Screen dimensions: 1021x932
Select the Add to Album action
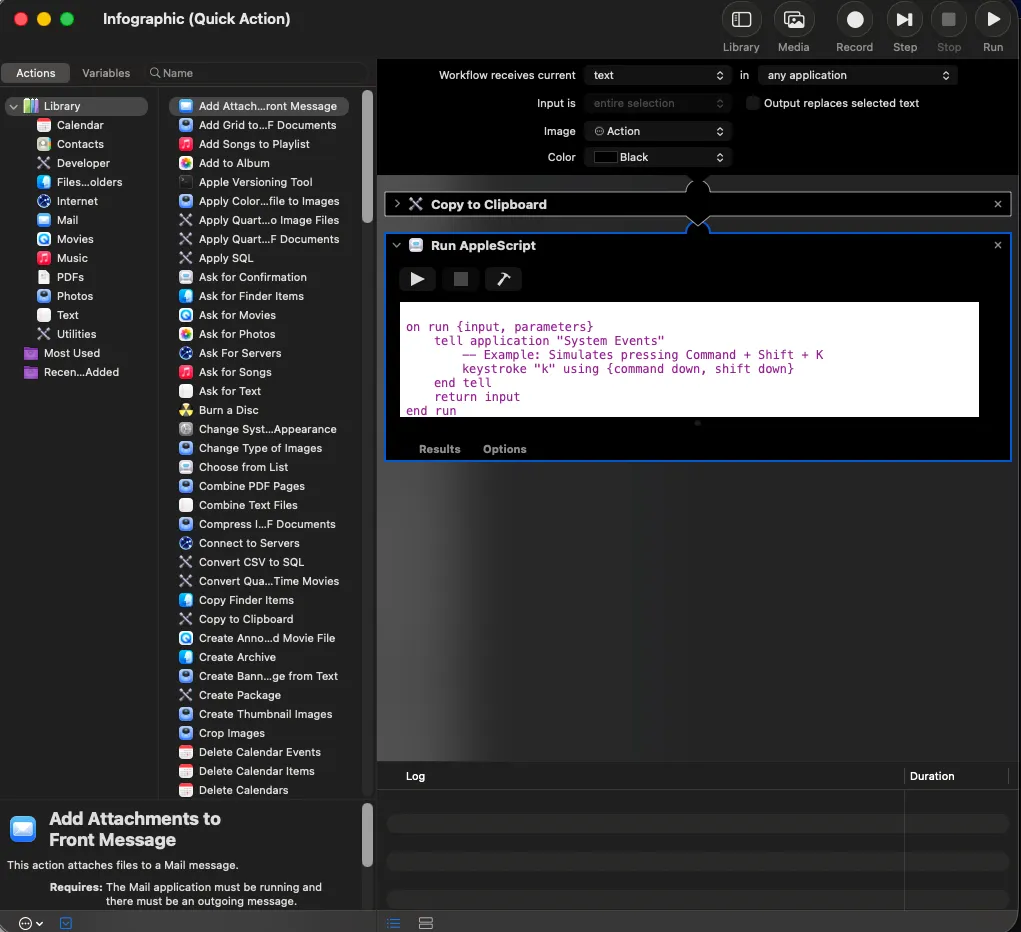click(234, 163)
